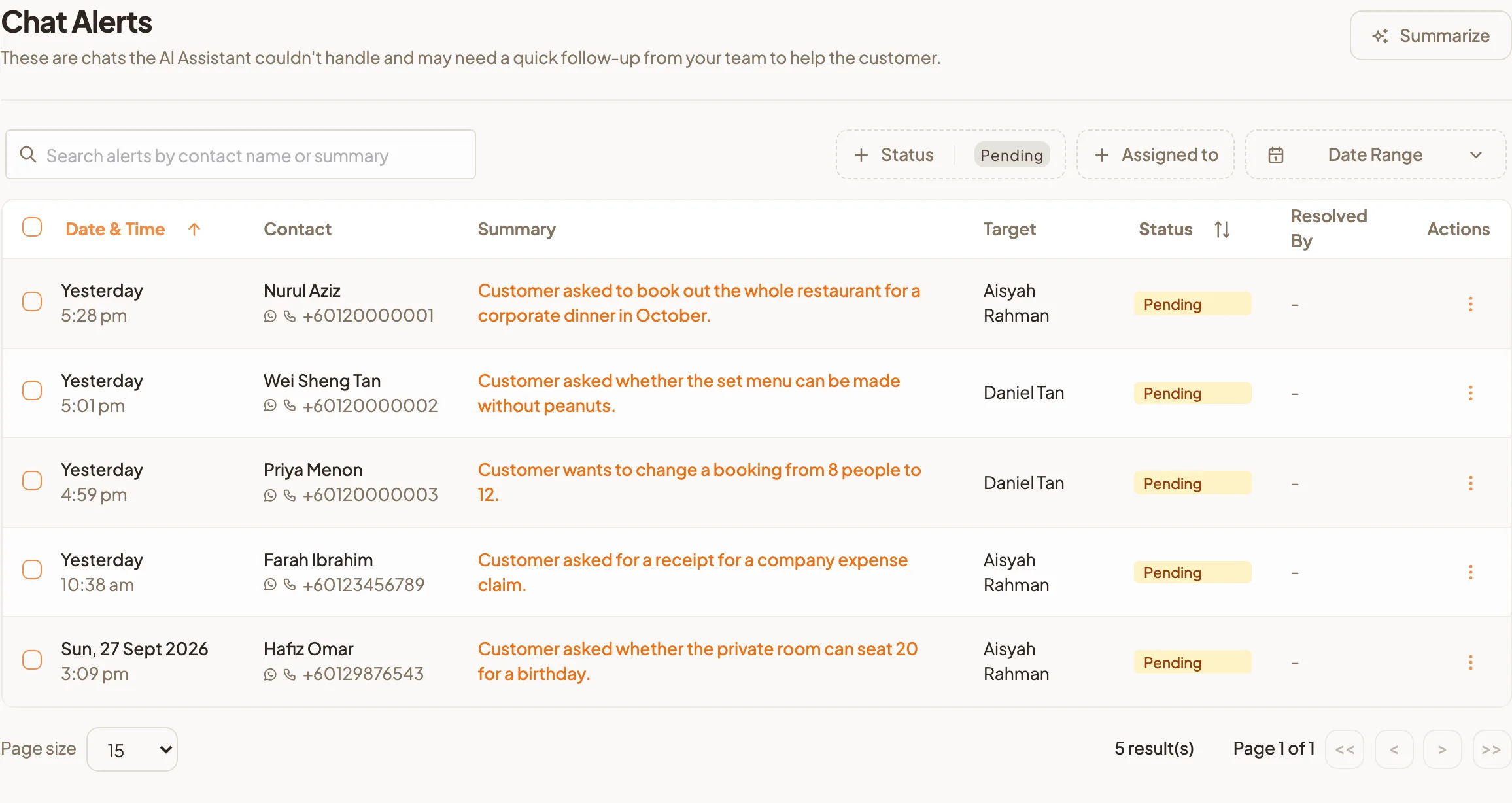1512x803 pixels.
Task: Click the WhatsApp icon beside +60120000001
Action: pos(270,316)
